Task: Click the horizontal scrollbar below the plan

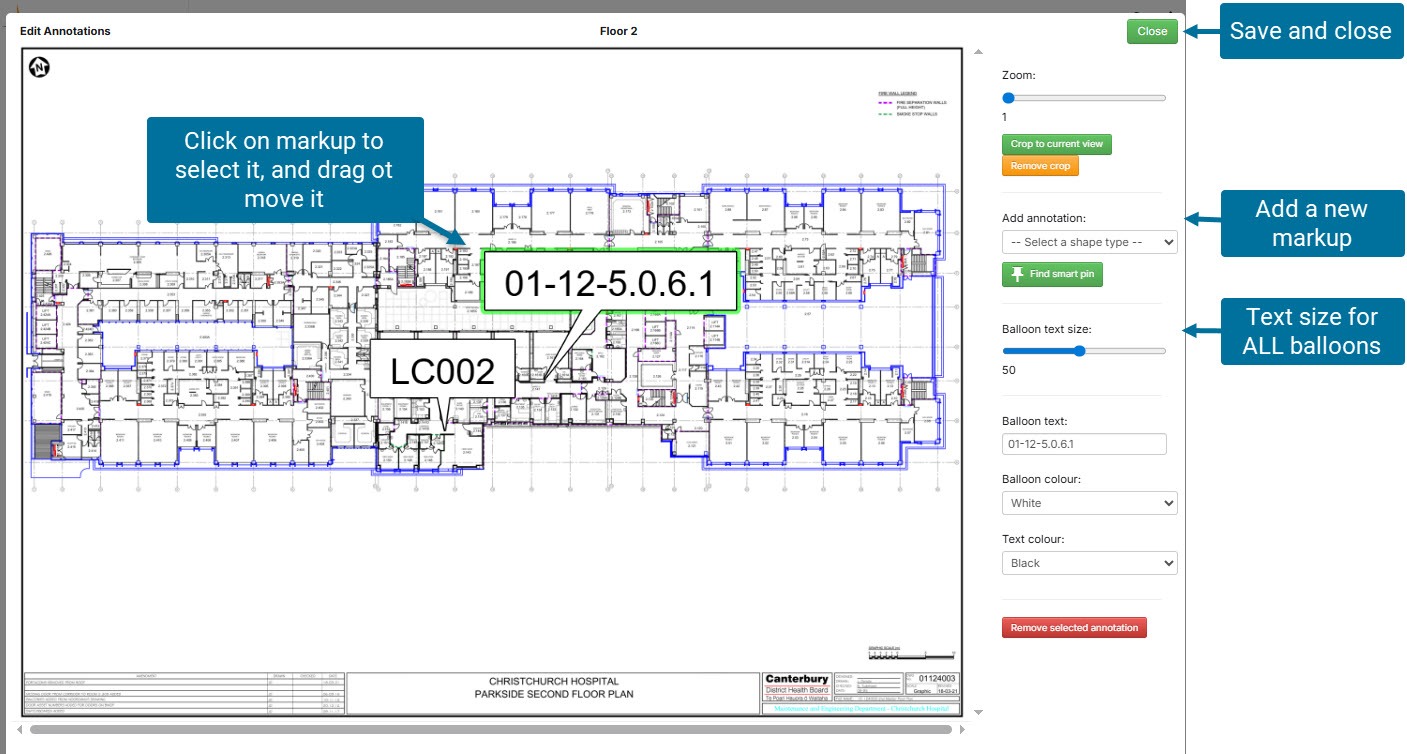Action: point(490,729)
